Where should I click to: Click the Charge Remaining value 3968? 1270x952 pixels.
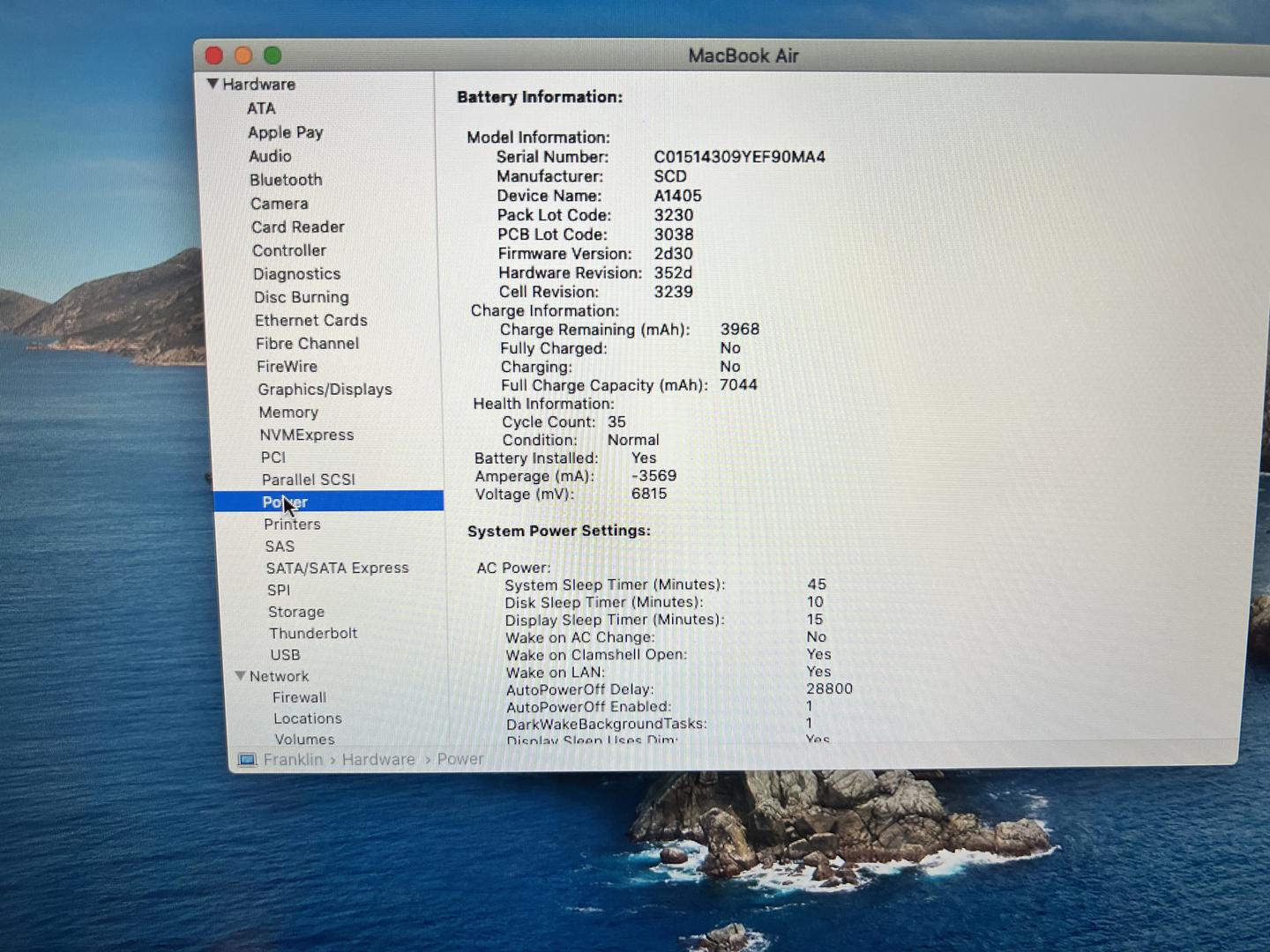pyautogui.click(x=740, y=330)
